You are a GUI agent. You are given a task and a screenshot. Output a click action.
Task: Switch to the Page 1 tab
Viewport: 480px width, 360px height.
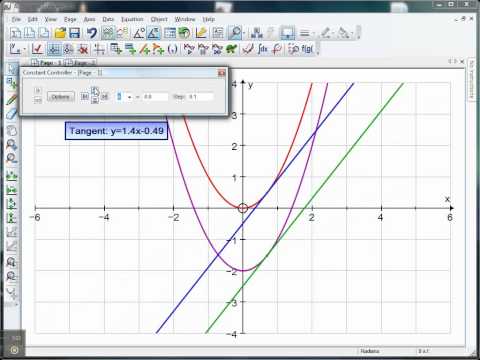(x=47, y=62)
